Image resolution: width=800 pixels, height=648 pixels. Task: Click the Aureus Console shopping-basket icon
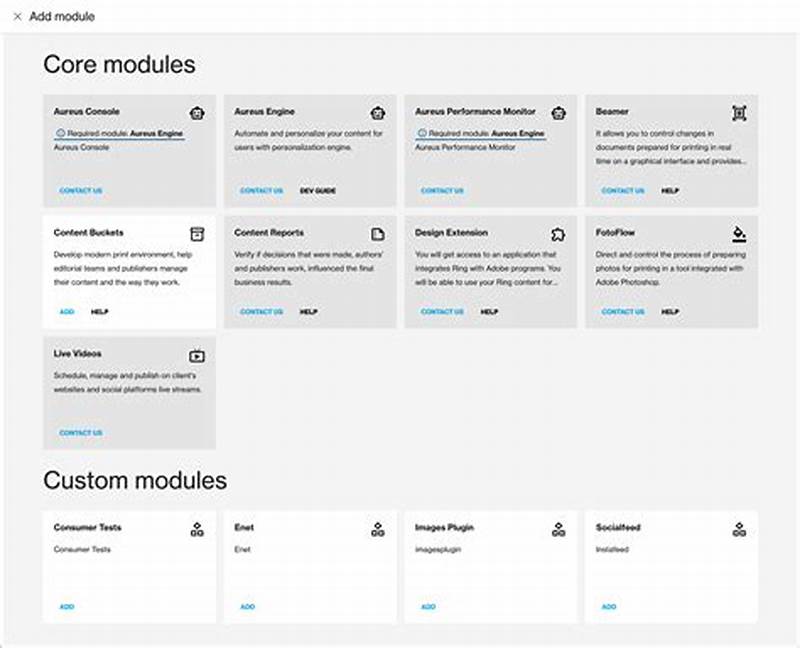(x=197, y=112)
